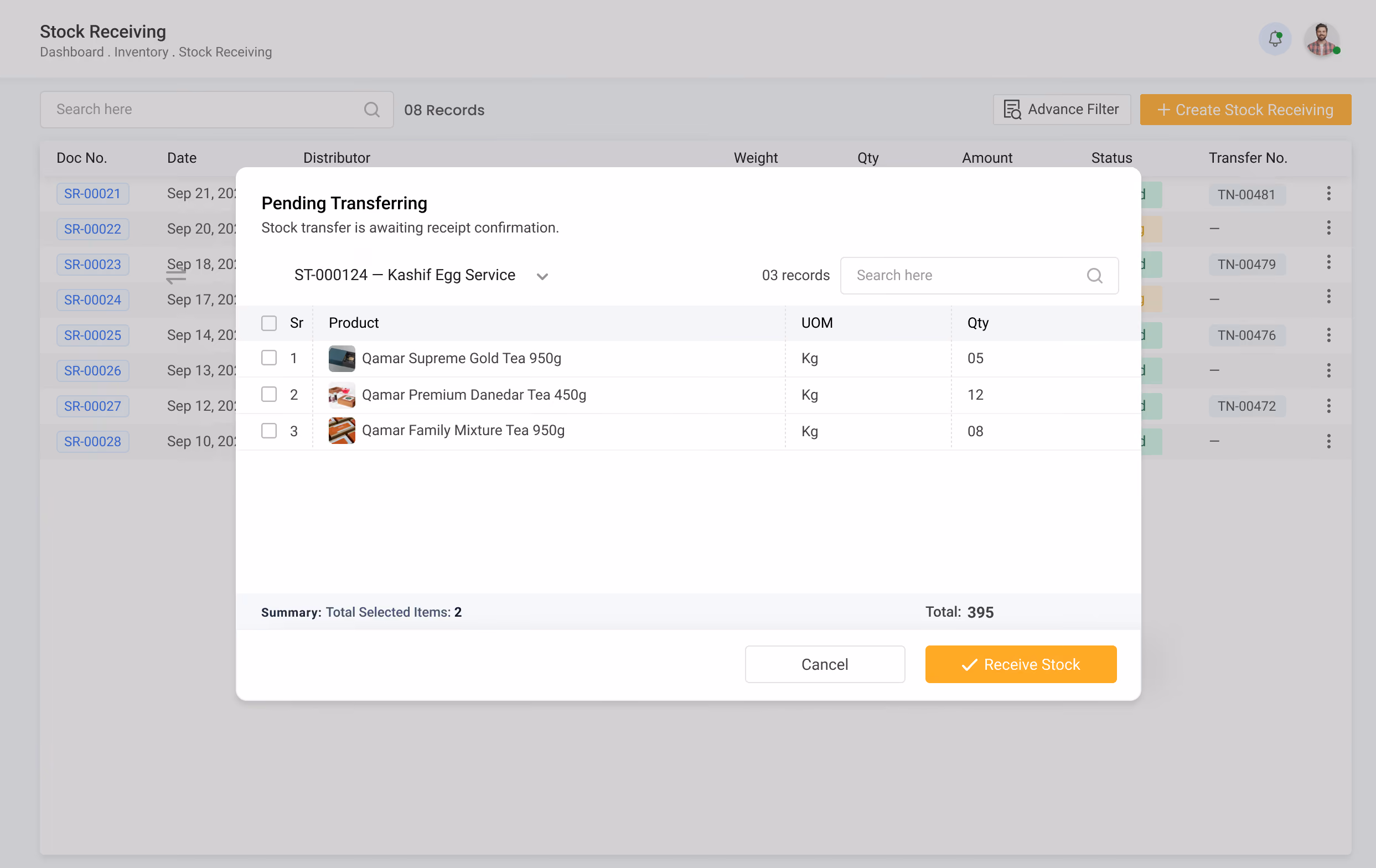This screenshot has height=868, width=1376.
Task: Click transfer number tag TN-00476
Action: pos(1247,335)
